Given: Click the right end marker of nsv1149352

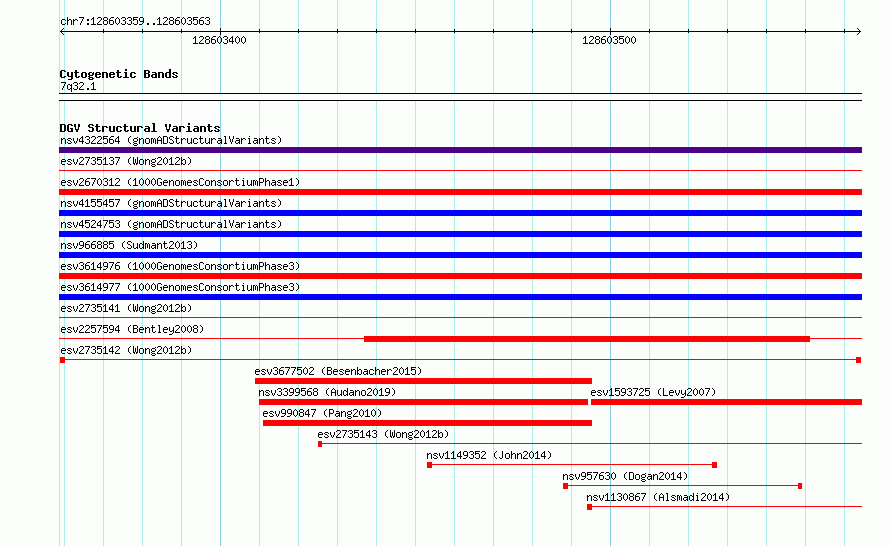Looking at the screenshot, I should (x=715, y=465).
